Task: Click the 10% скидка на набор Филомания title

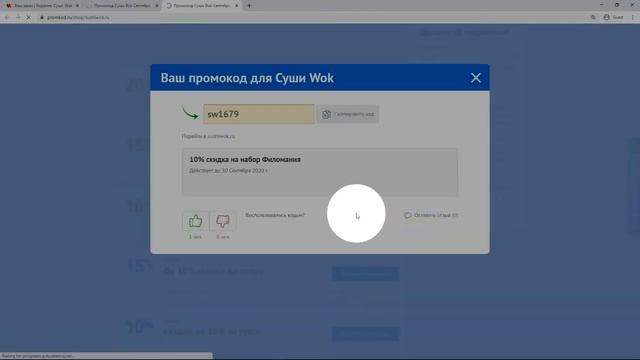Action: coord(245,160)
